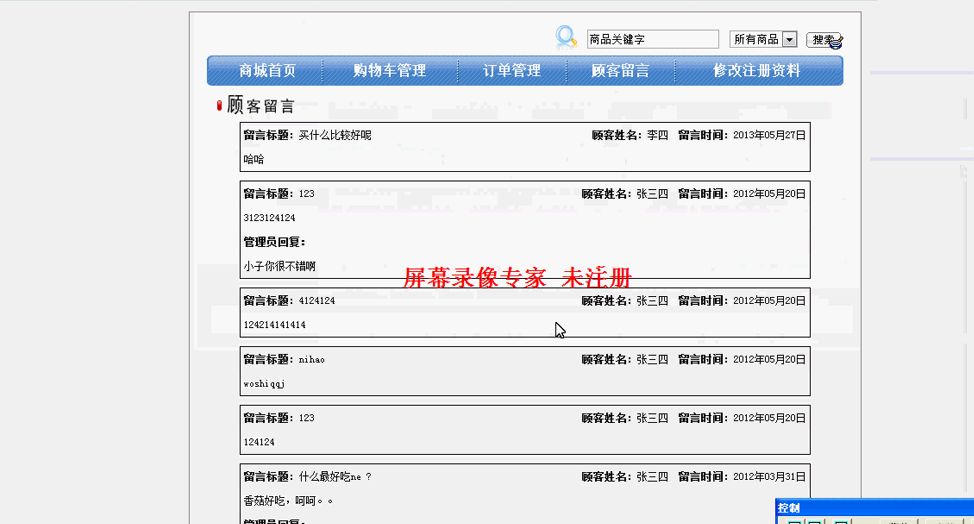Click the message body woshiqqj
This screenshot has width=974, height=524.
264,384
